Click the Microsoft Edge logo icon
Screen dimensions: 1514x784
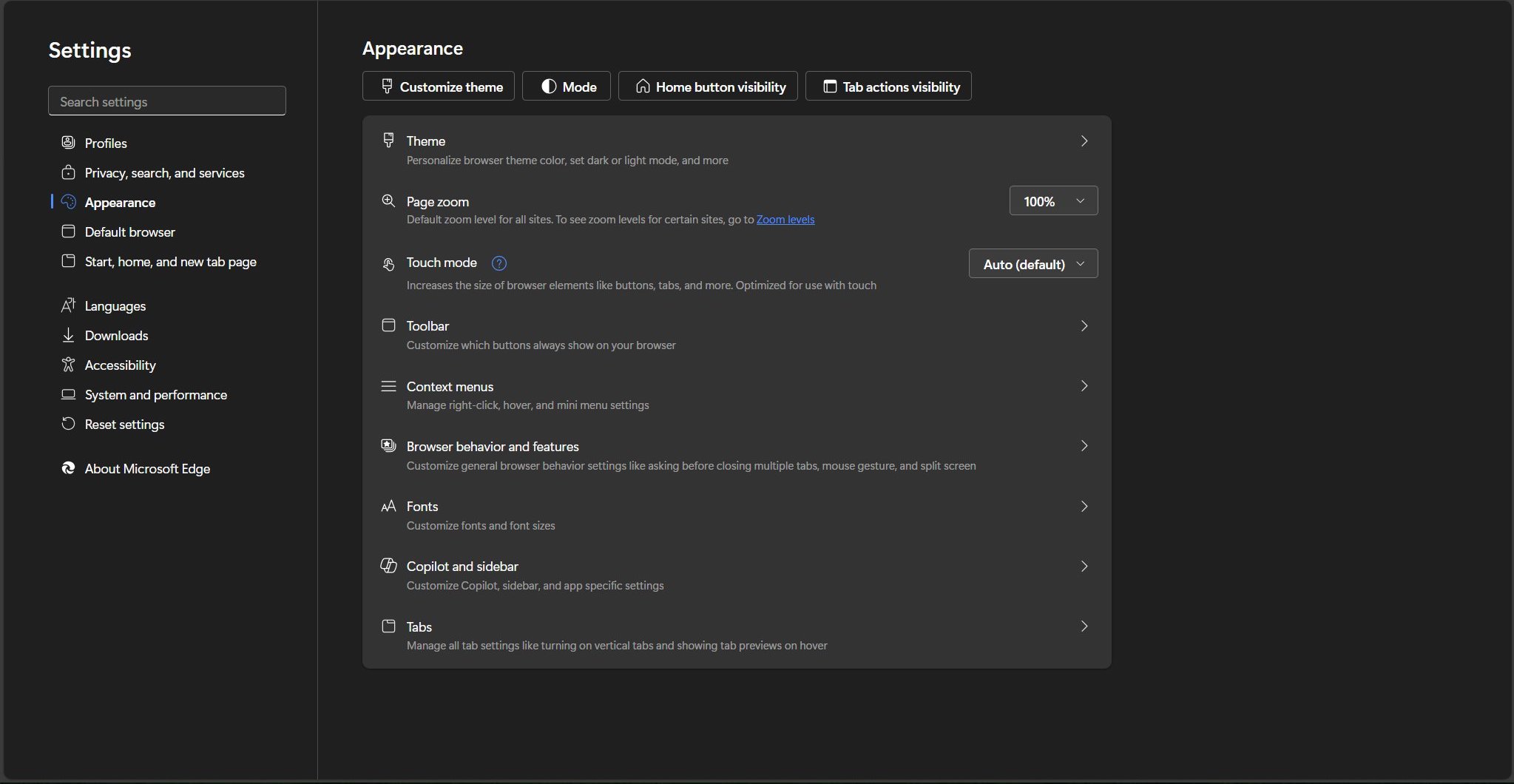pyautogui.click(x=68, y=468)
